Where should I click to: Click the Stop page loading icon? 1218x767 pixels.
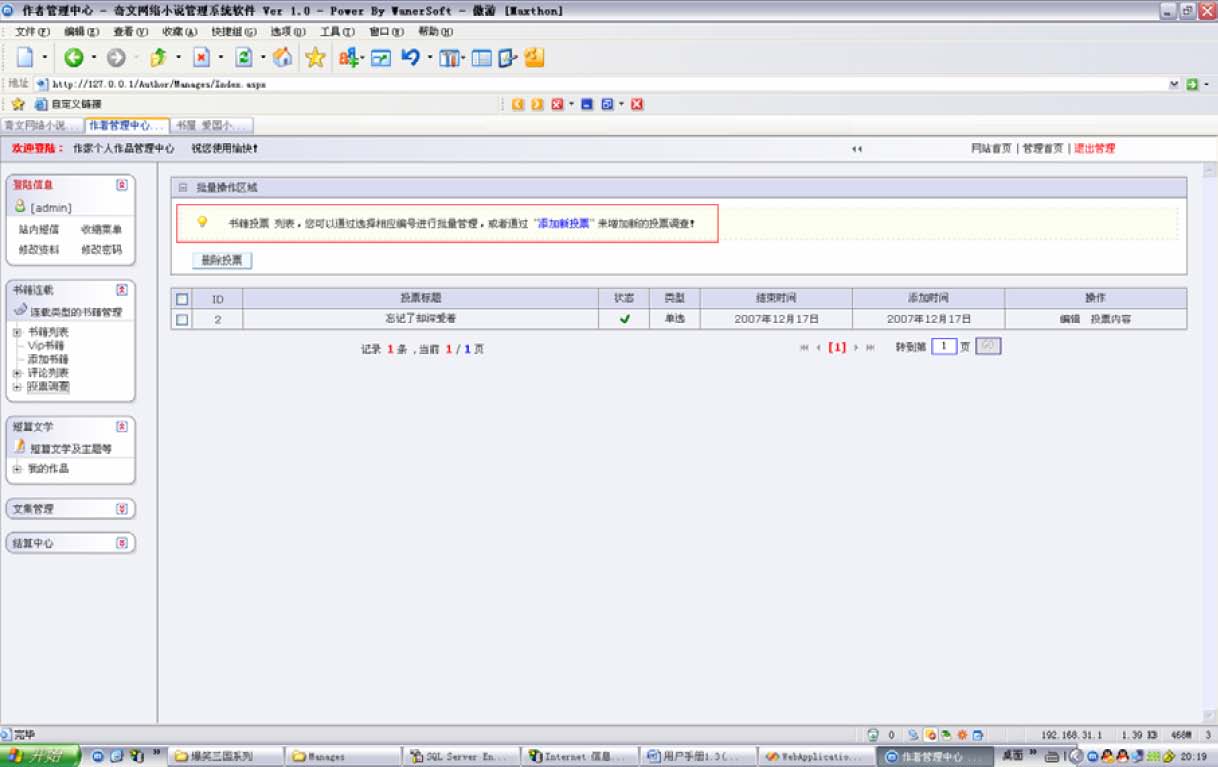[x=201, y=58]
